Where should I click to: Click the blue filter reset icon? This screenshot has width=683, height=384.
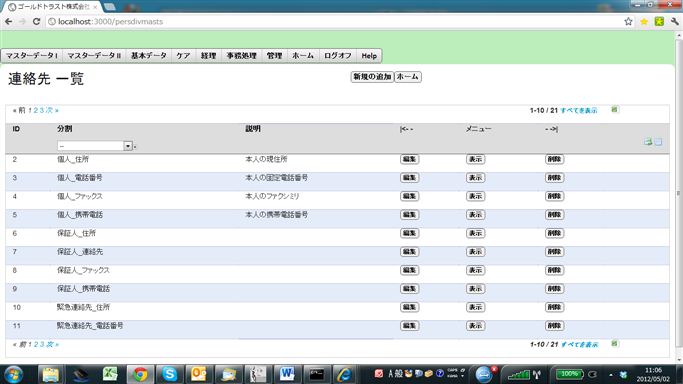coord(658,141)
